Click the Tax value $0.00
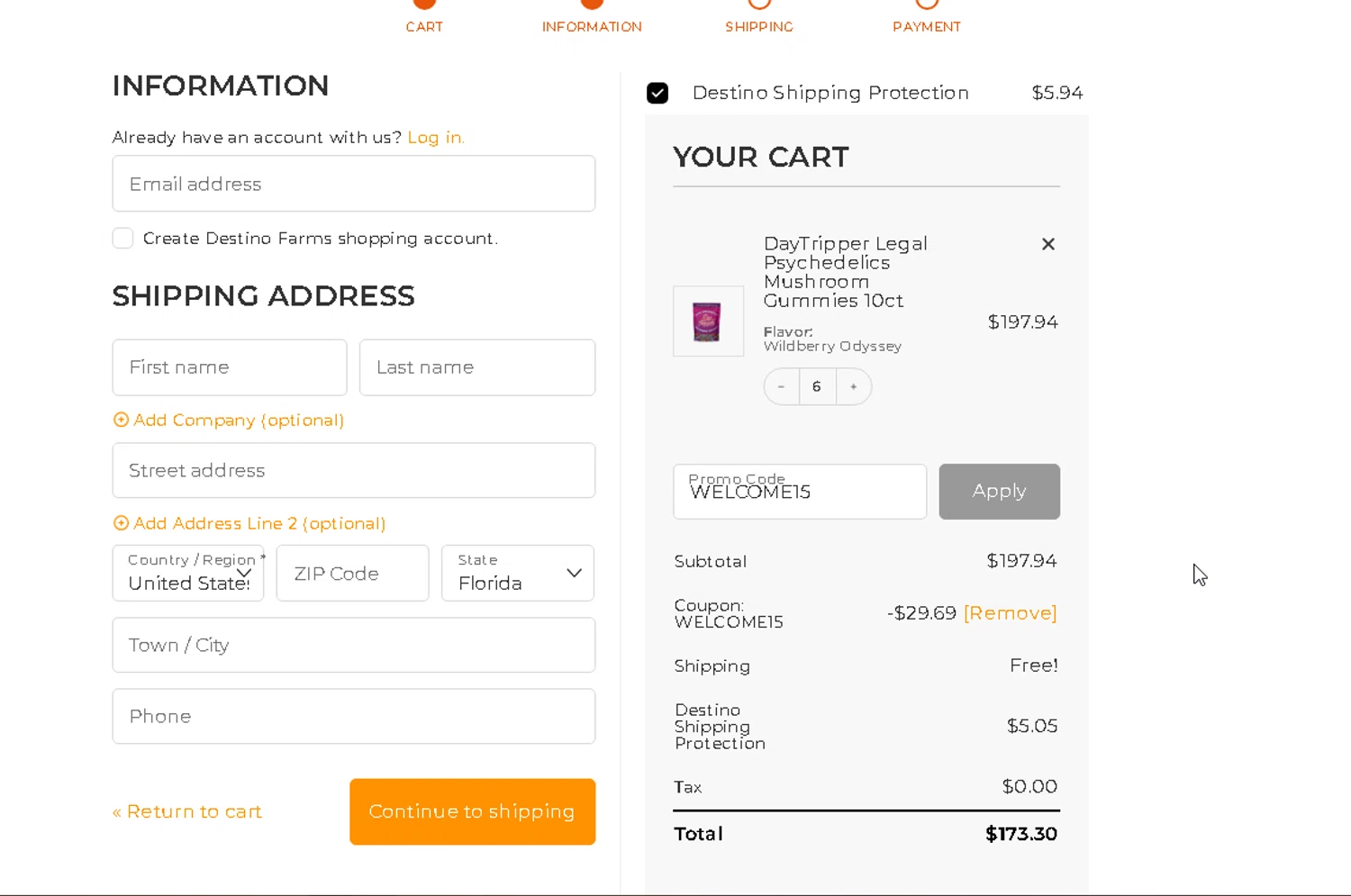Image resolution: width=1351 pixels, height=896 pixels. [x=1029, y=786]
